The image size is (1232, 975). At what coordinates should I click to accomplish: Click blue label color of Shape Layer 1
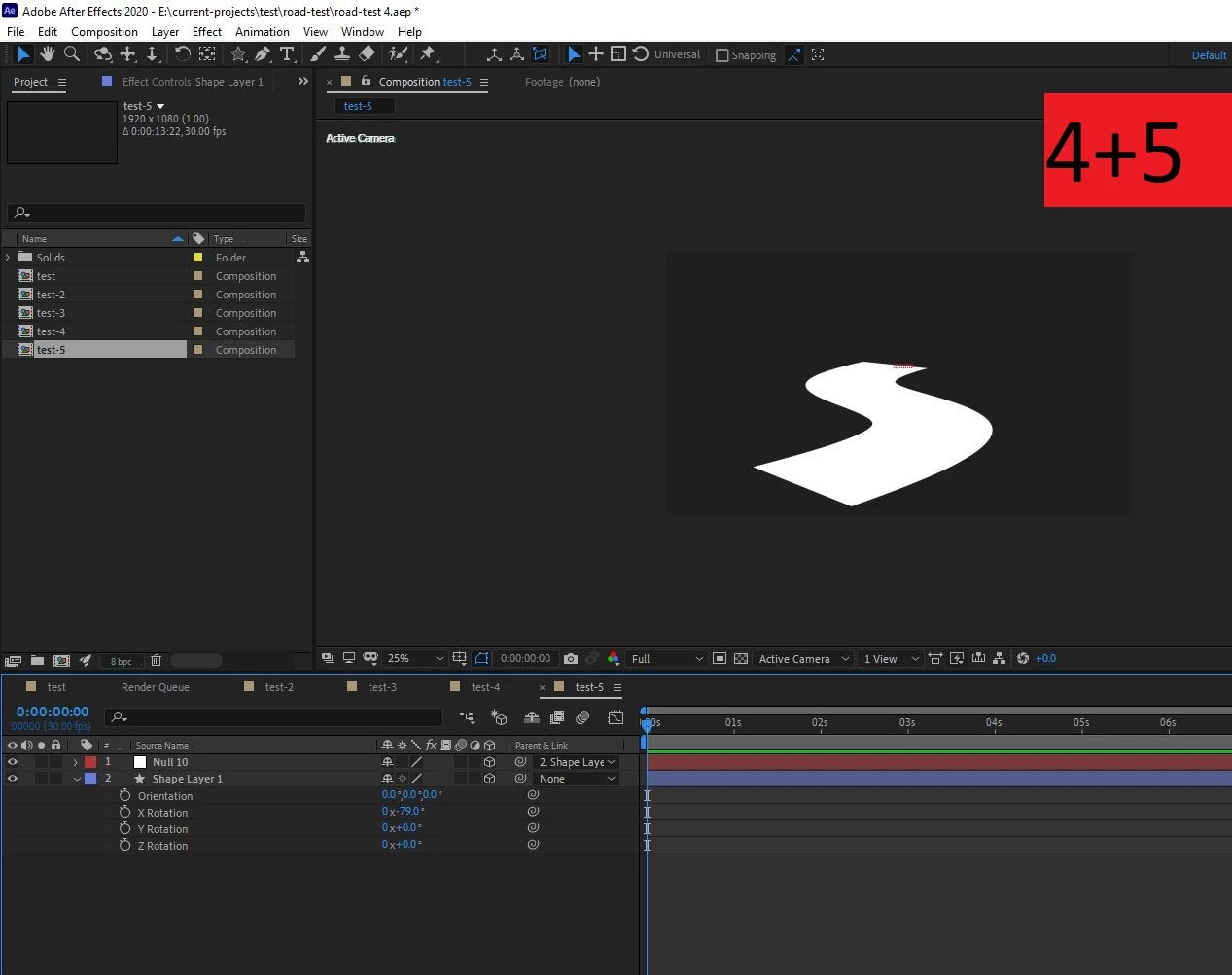90,779
